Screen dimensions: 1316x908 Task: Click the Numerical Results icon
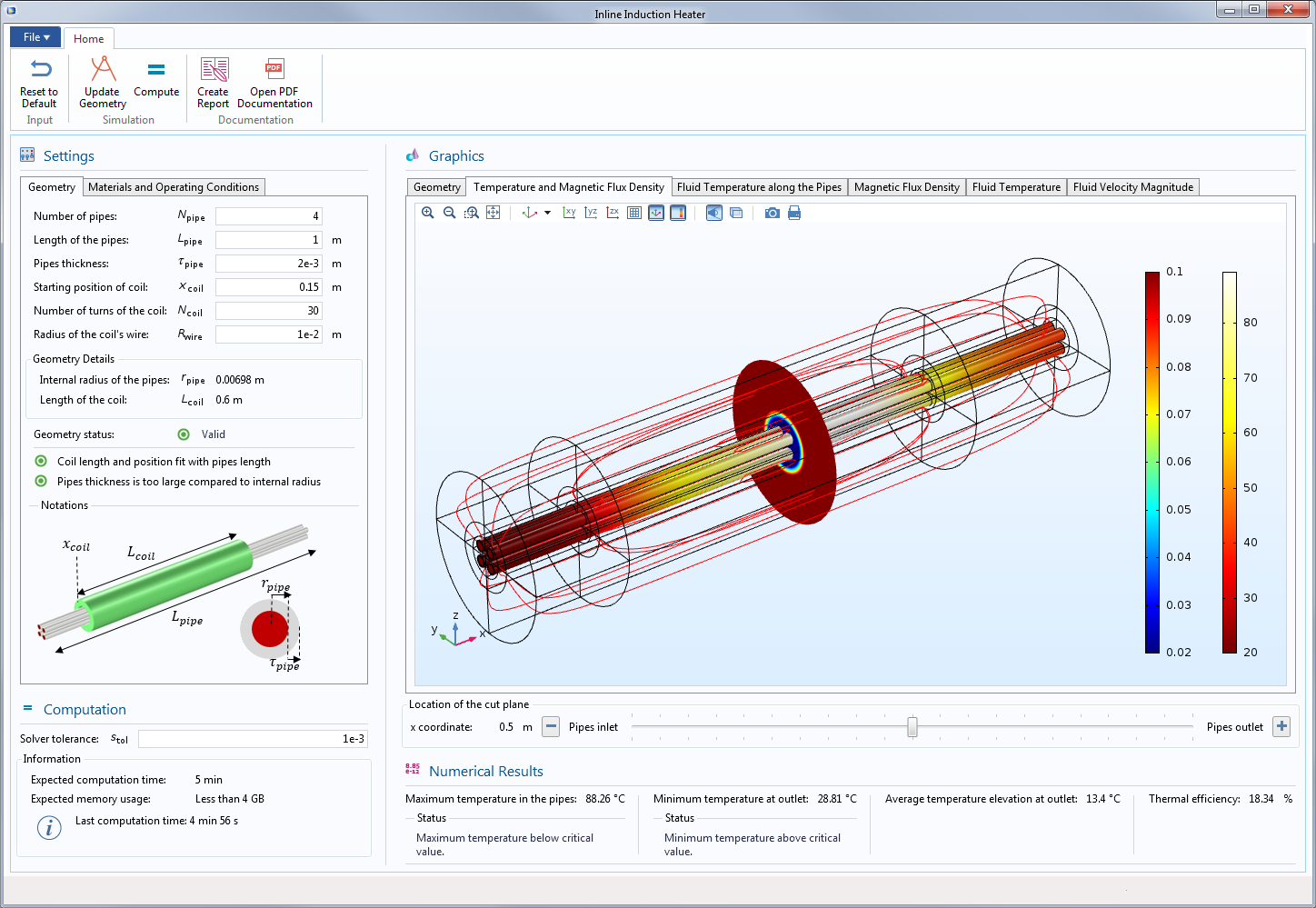pos(413,770)
